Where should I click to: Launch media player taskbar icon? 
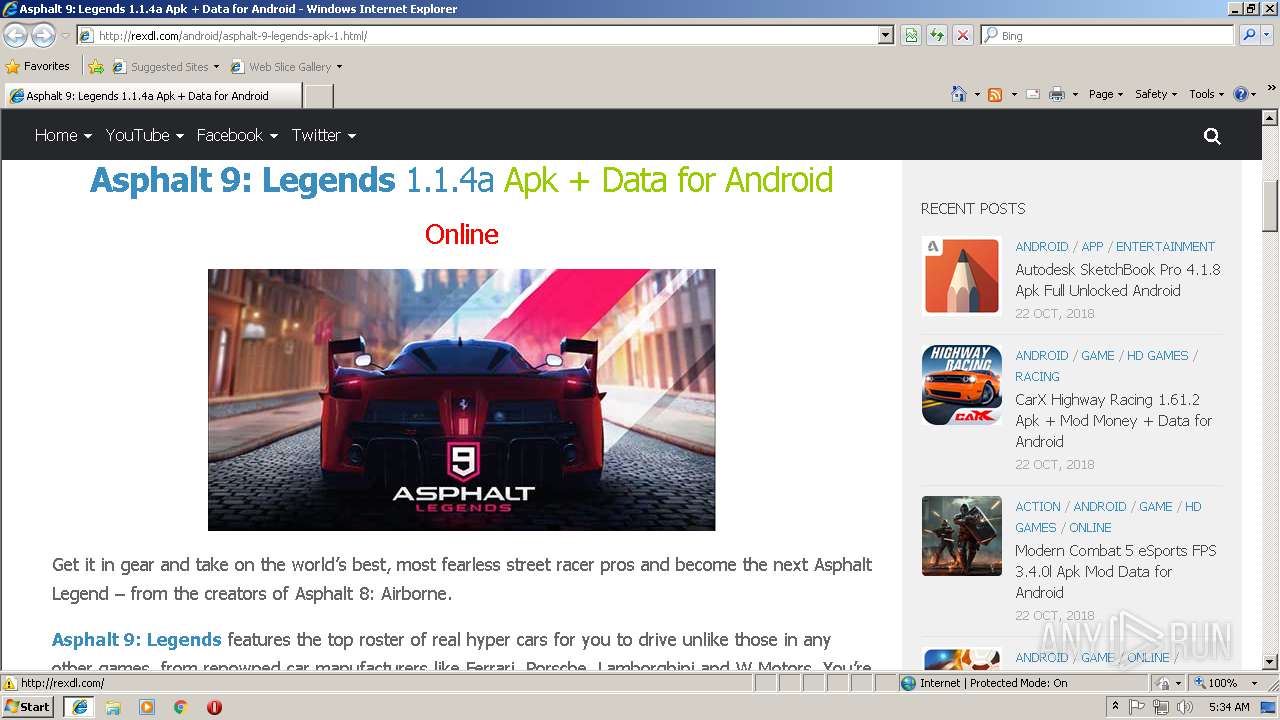coord(147,707)
